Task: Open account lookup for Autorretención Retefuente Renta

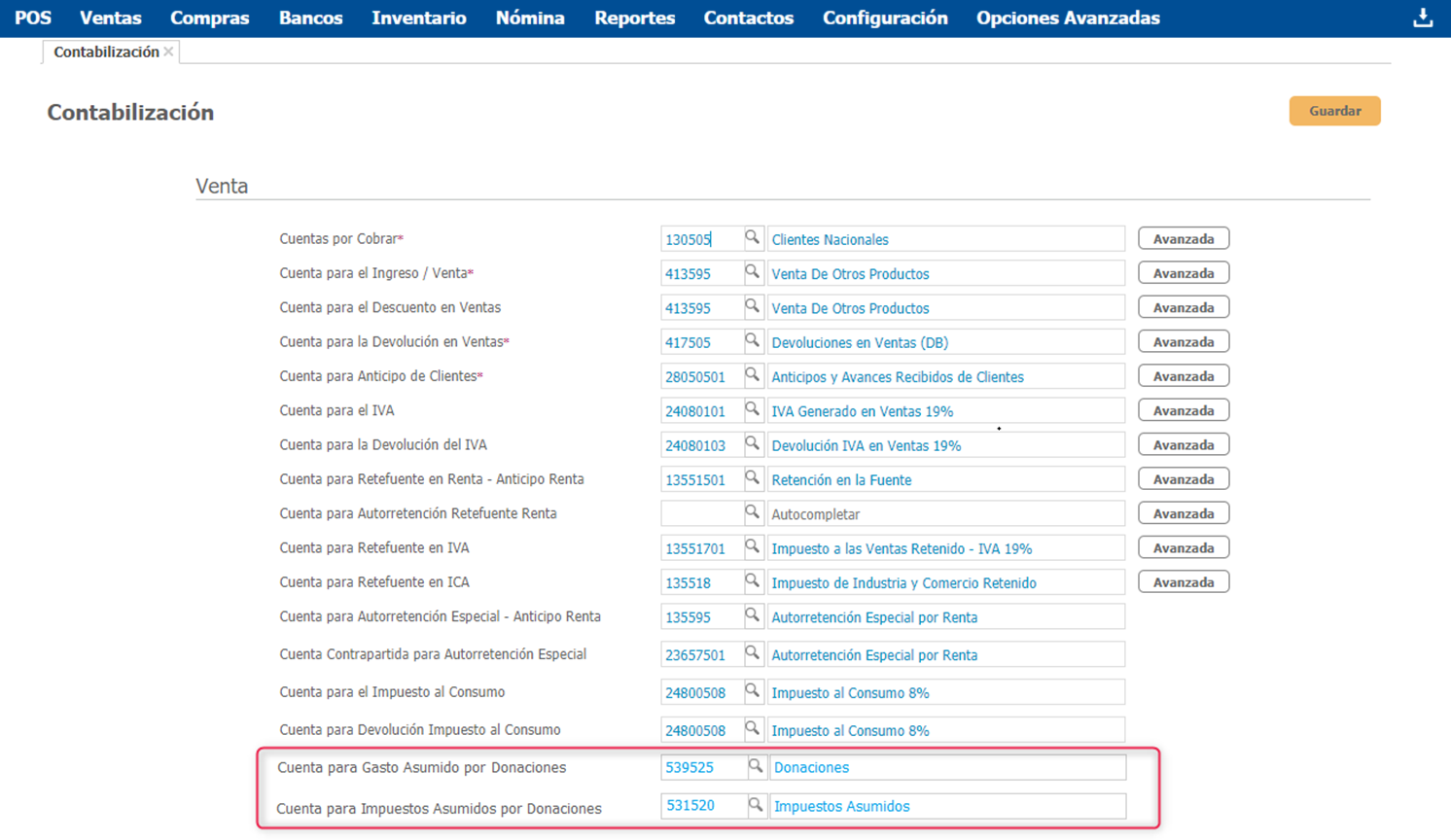Action: (x=752, y=513)
